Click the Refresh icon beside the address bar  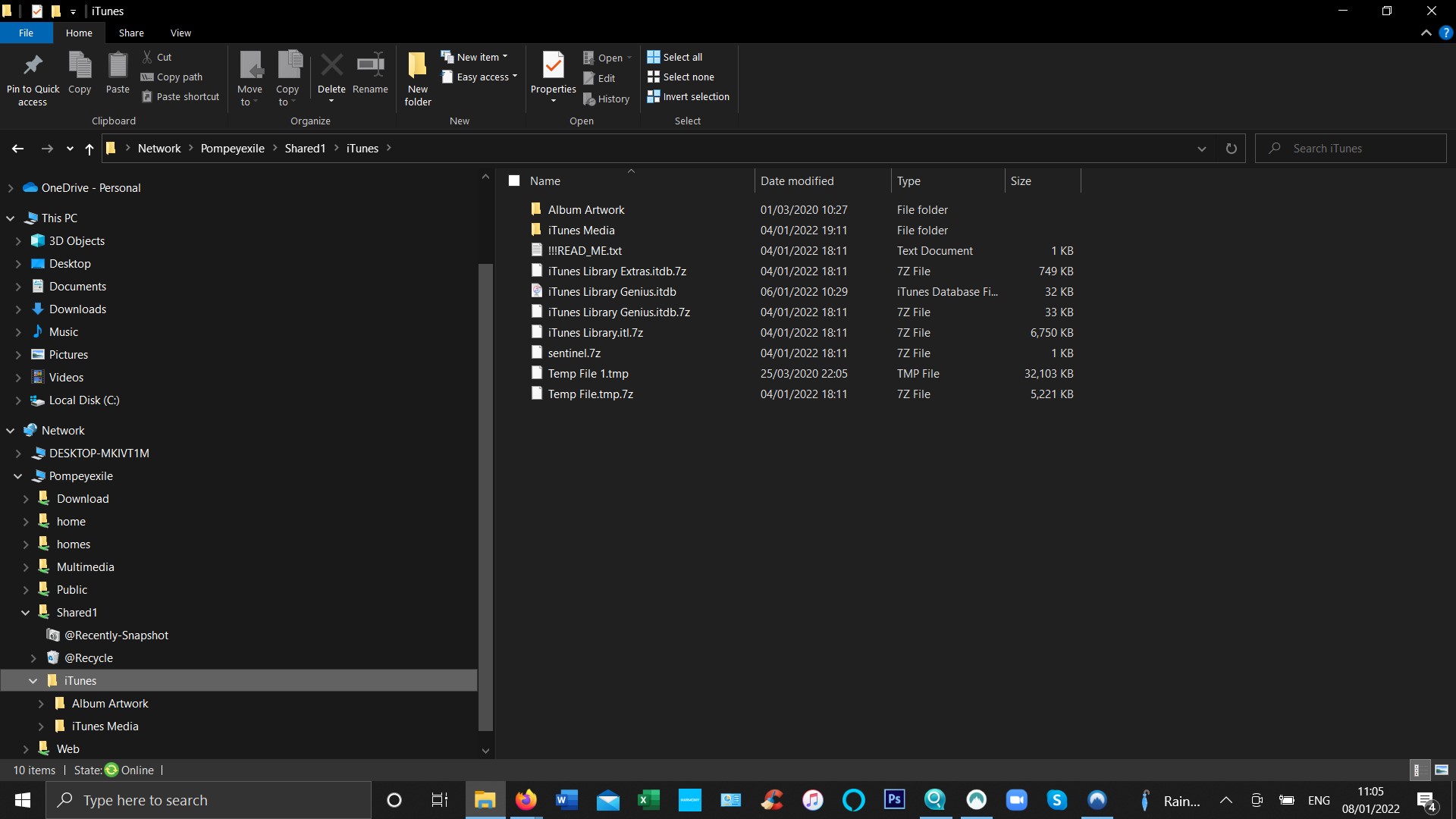pyautogui.click(x=1231, y=149)
